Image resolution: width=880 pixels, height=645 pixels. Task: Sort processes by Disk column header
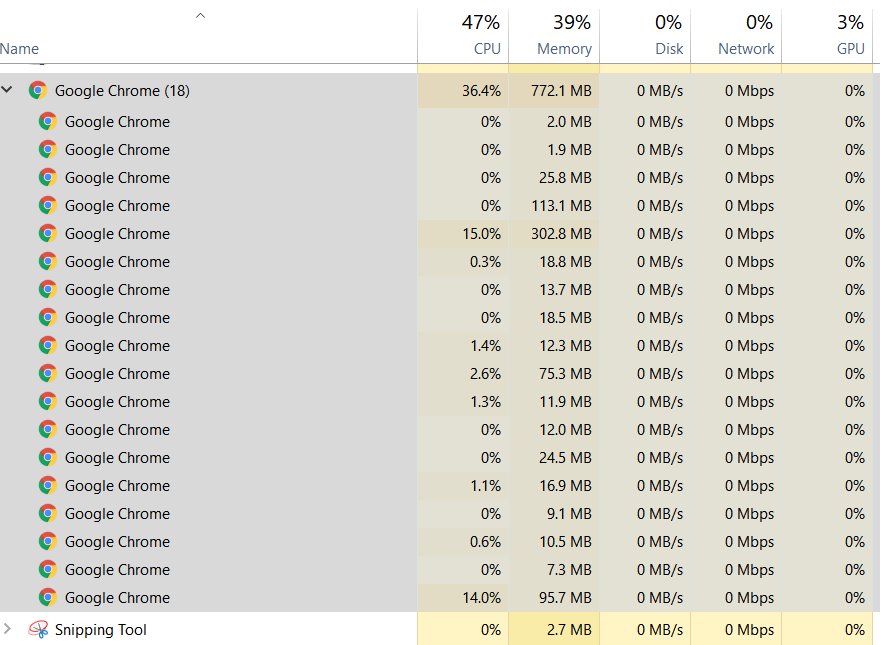(x=645, y=35)
